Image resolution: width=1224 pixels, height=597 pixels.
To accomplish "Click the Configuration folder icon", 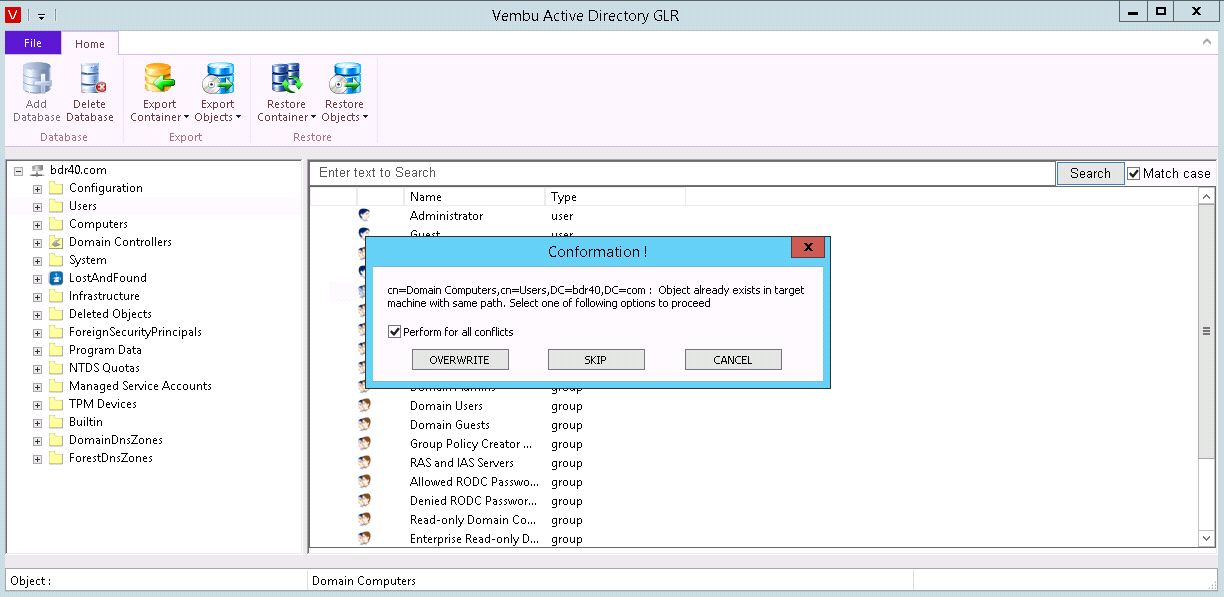I will (56, 188).
